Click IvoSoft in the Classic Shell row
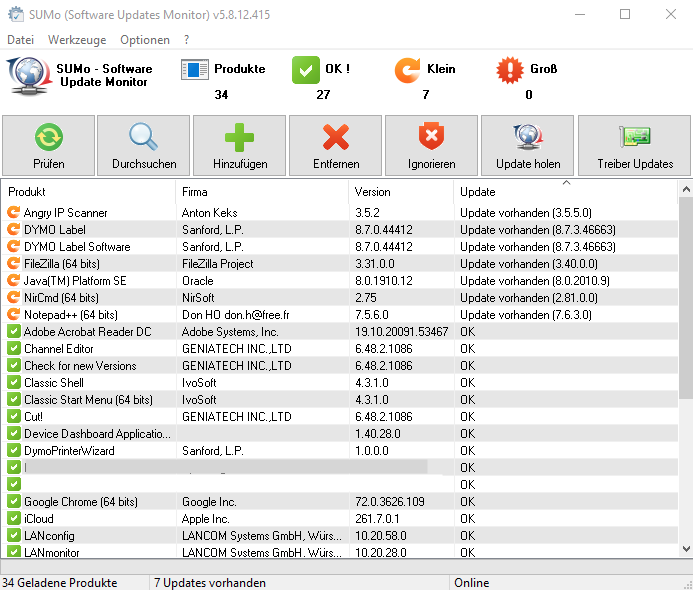Image resolution: width=693 pixels, height=590 pixels. pyautogui.click(x=199, y=382)
